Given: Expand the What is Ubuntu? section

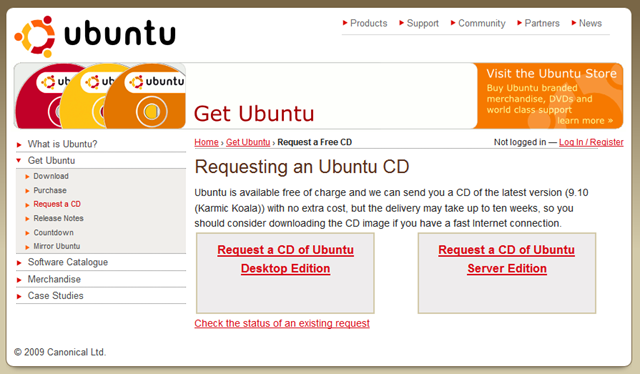Looking at the screenshot, I should (x=62, y=144).
